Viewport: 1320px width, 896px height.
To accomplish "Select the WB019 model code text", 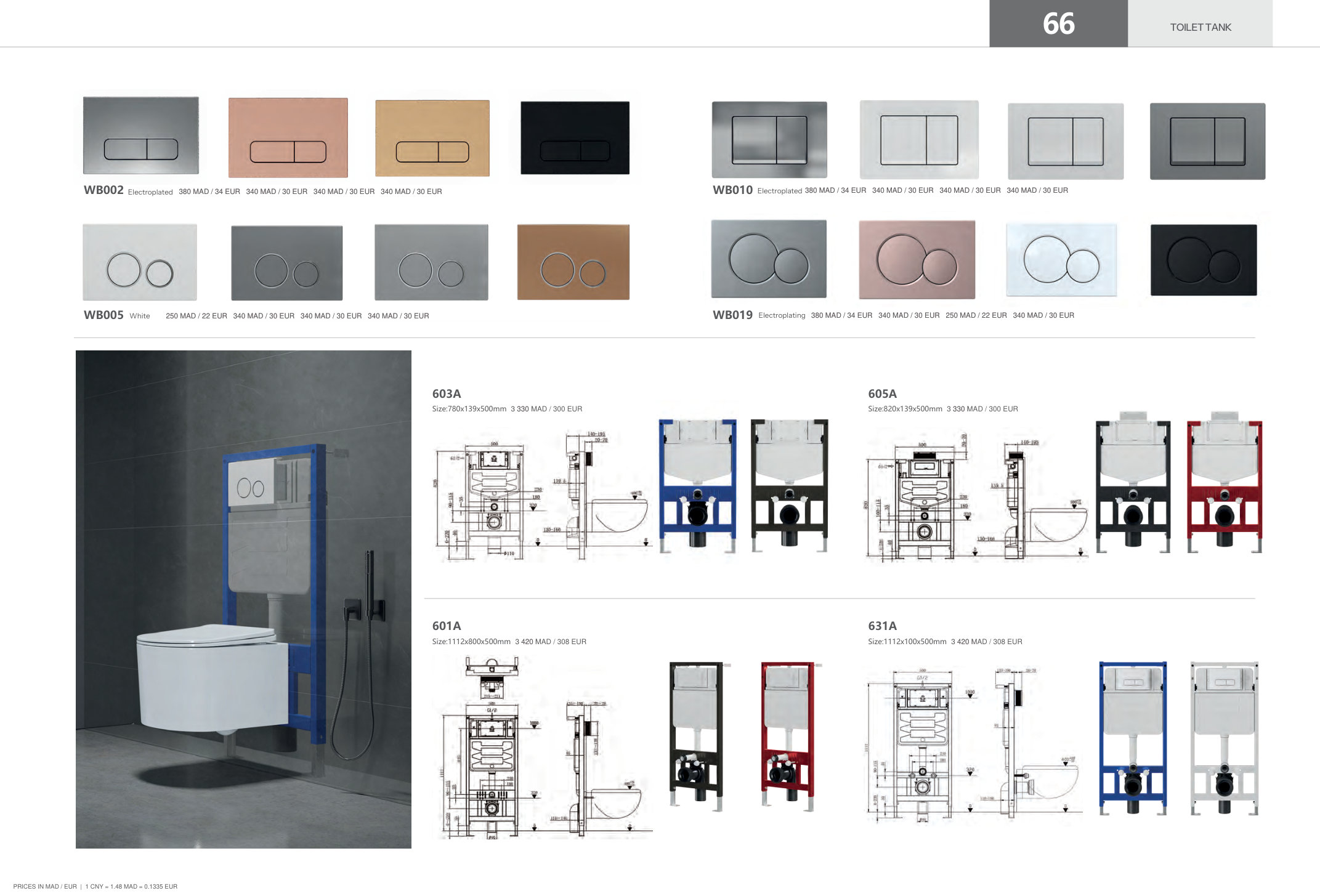I will pos(732,315).
